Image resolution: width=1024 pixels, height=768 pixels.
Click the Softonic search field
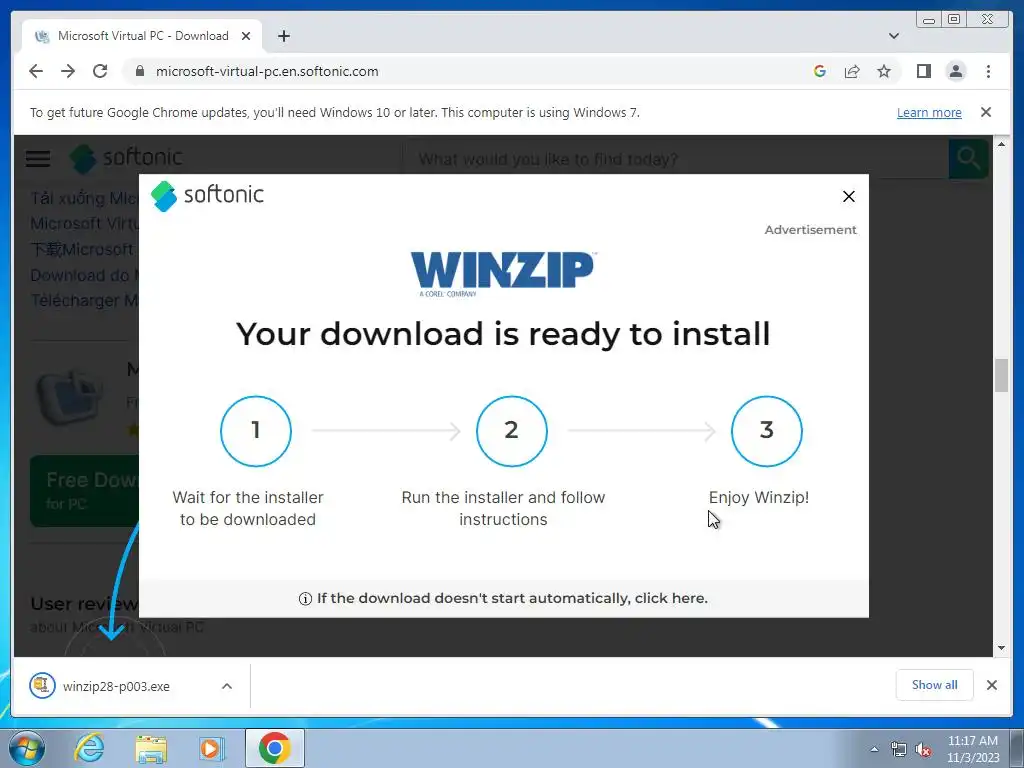pyautogui.click(x=675, y=159)
